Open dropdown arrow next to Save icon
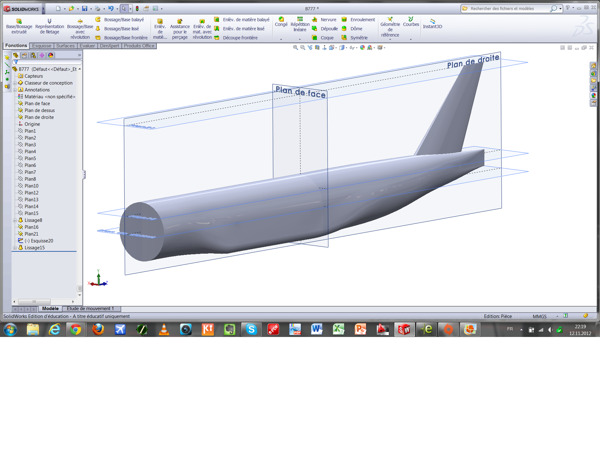 (91, 9)
